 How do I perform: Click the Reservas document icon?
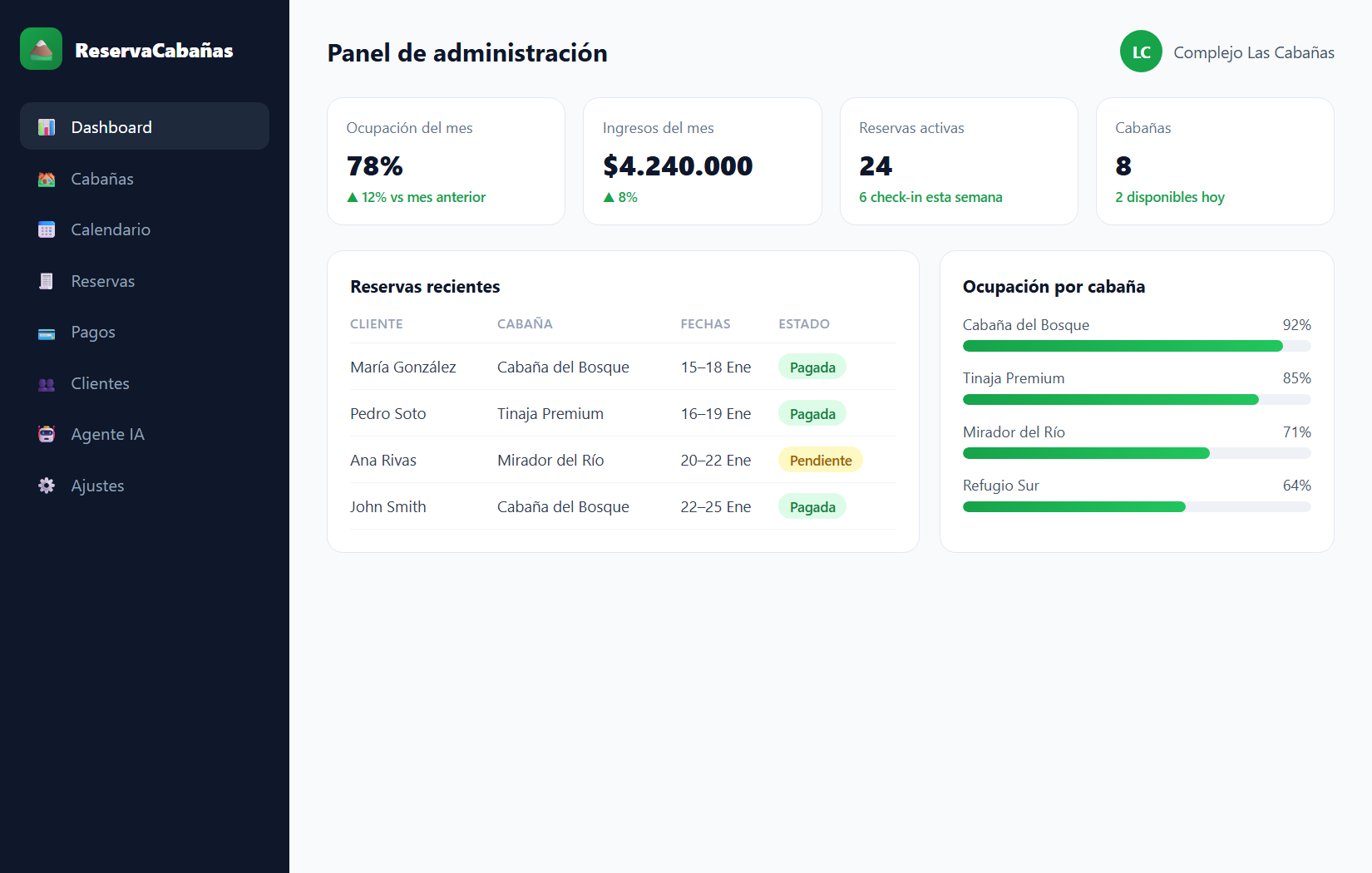47,281
